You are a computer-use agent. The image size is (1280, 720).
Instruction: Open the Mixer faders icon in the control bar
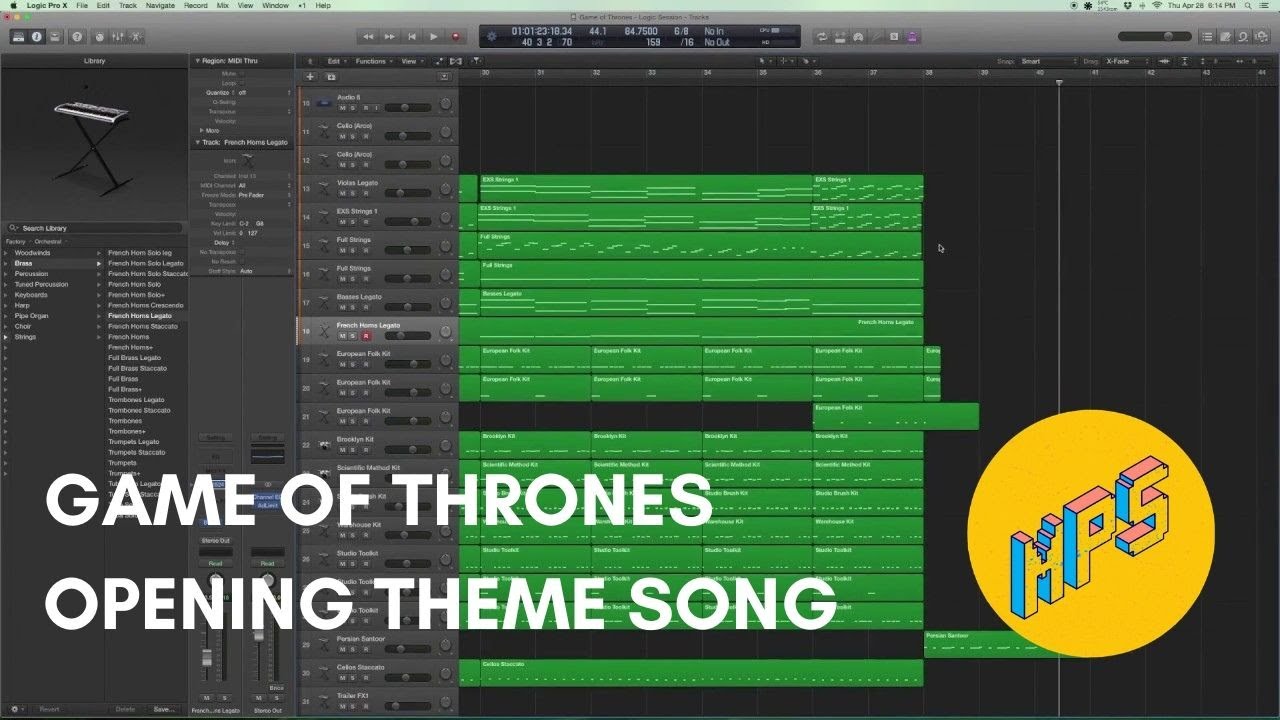118,37
